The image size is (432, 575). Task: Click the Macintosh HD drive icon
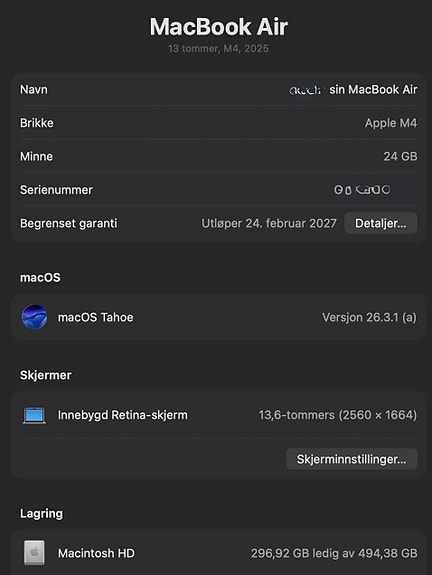click(x=34, y=553)
